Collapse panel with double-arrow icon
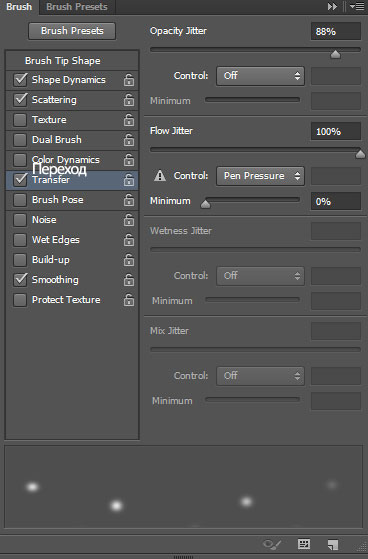Image resolution: width=368 pixels, height=559 pixels. [x=332, y=6]
